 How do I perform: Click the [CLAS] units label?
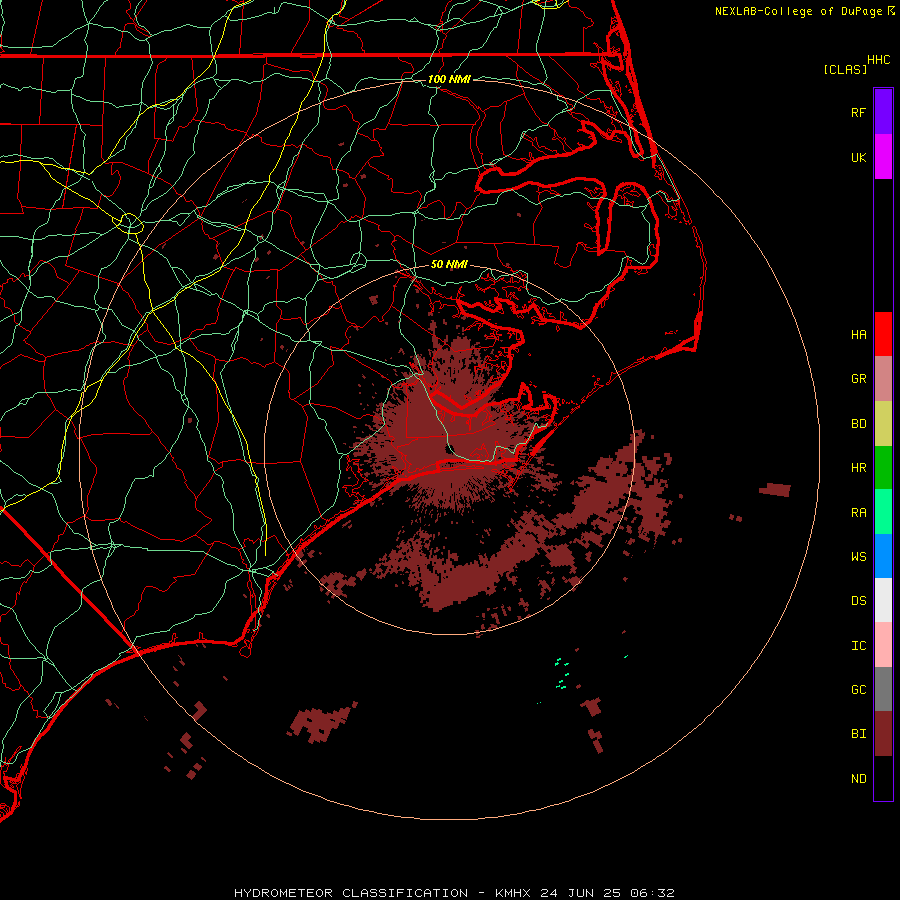(x=845, y=69)
